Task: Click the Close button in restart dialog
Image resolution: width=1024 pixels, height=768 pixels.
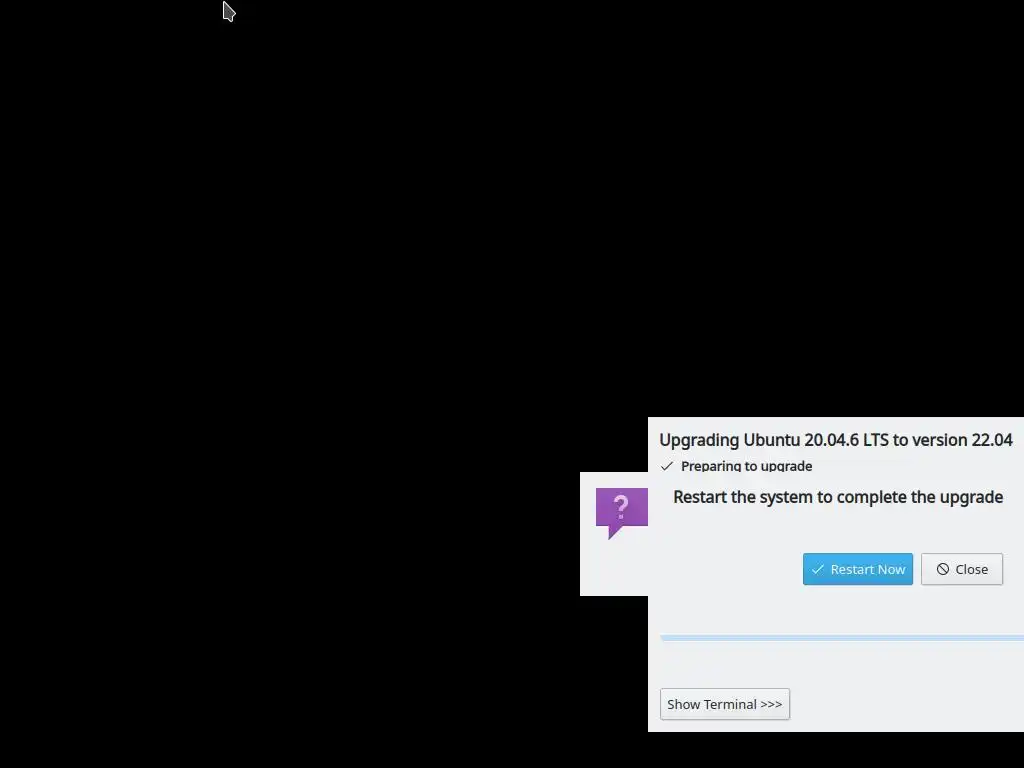Action: (x=961, y=569)
